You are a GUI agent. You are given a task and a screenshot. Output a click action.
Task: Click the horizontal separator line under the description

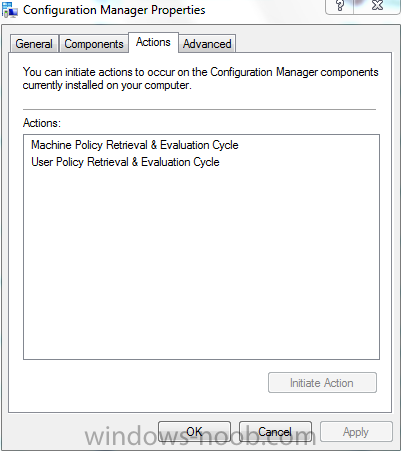point(199,109)
